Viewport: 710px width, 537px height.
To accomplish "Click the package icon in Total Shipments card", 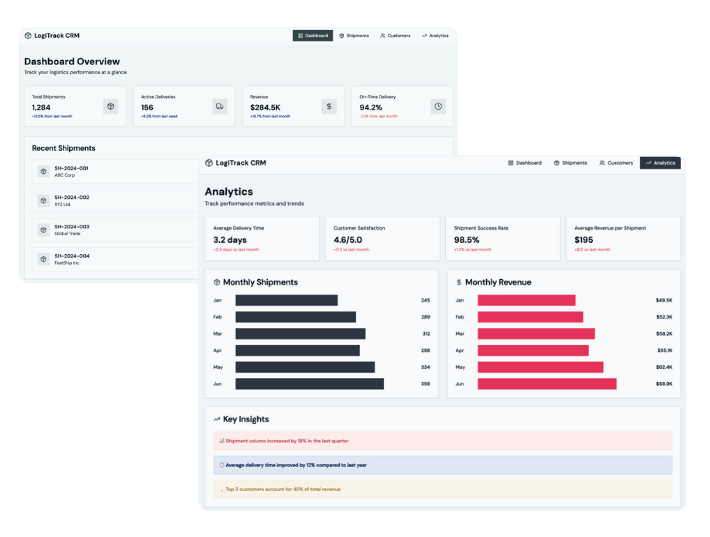I will (x=110, y=106).
